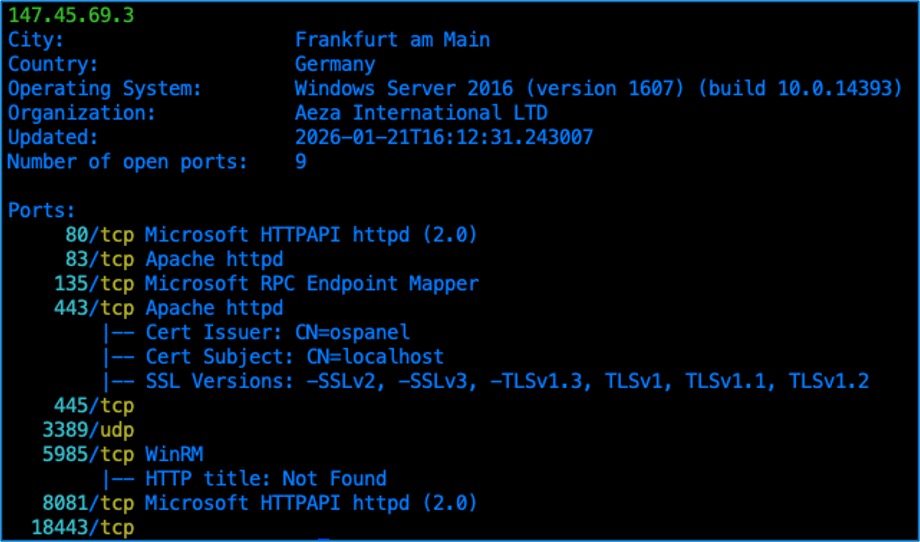Screen dimensions: 920x542
Task: Click the 83/tcp Apache httpd line
Action: 182,259
